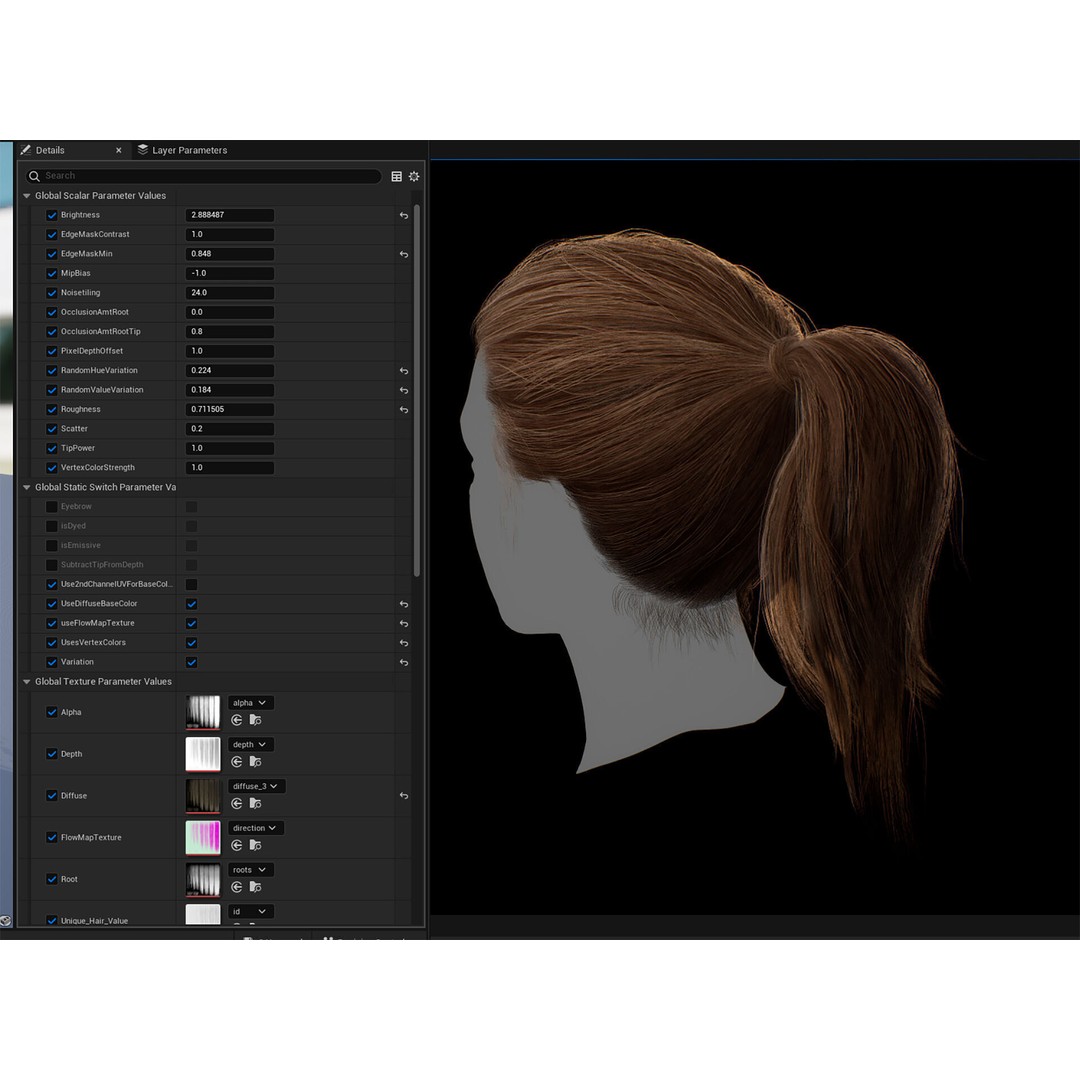Disable the UsesVertexColors parameter
Screen dimensions: 1080x1080
(191, 642)
